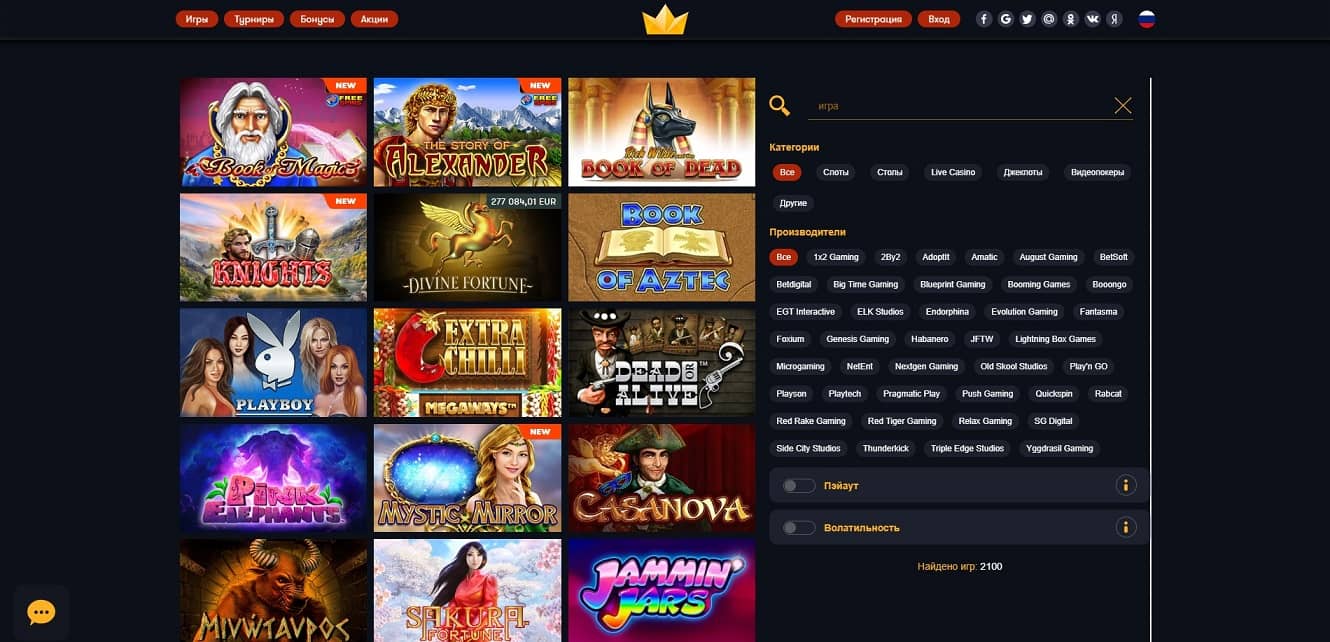Open the Russian flag language selector
Image resolution: width=1330 pixels, height=642 pixels.
coord(1147,19)
